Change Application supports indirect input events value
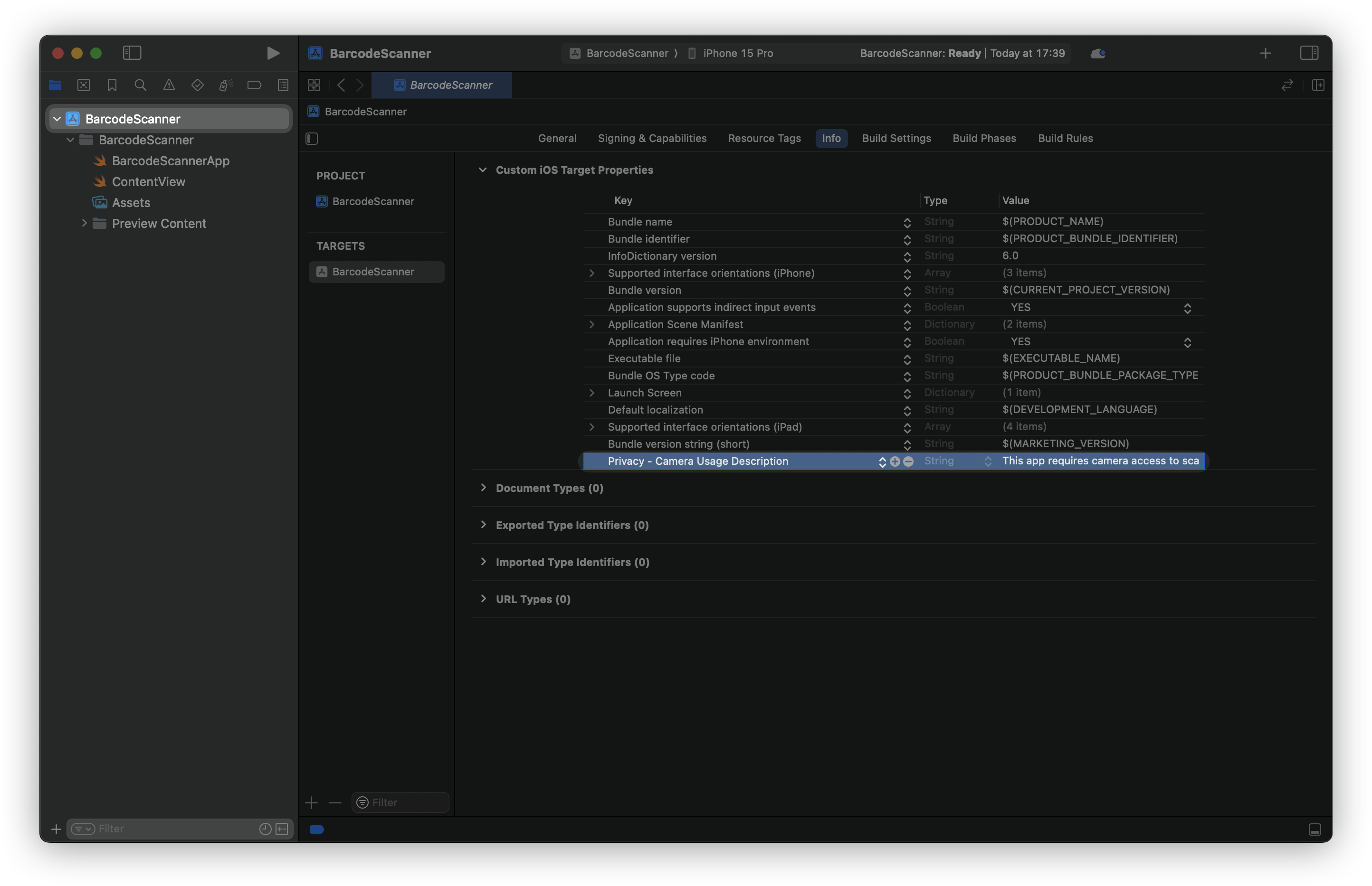The width and height of the screenshot is (1372, 886). coord(1187,308)
